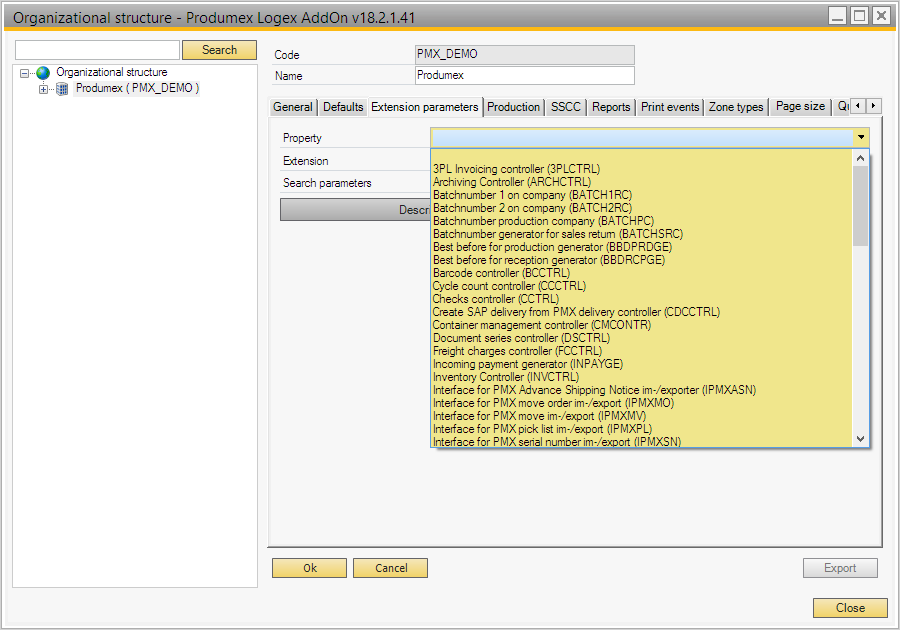The height and width of the screenshot is (630, 900).
Task: Click the globe icon for Organizational structure
Action: click(43, 73)
